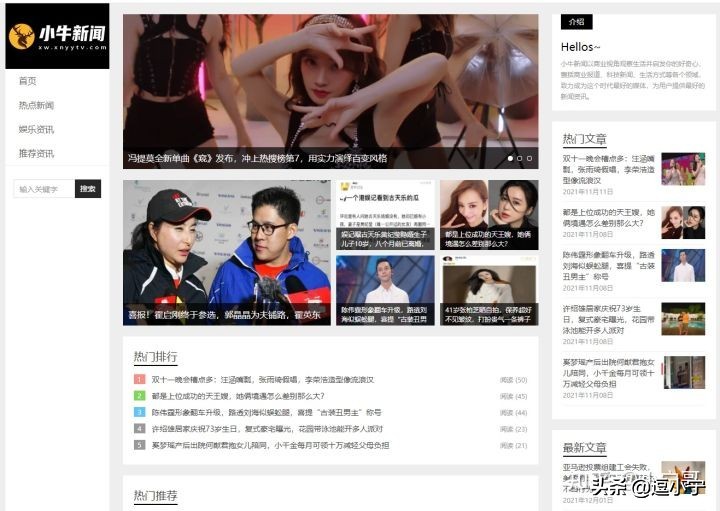Click the main carousel banner image

point(331,91)
